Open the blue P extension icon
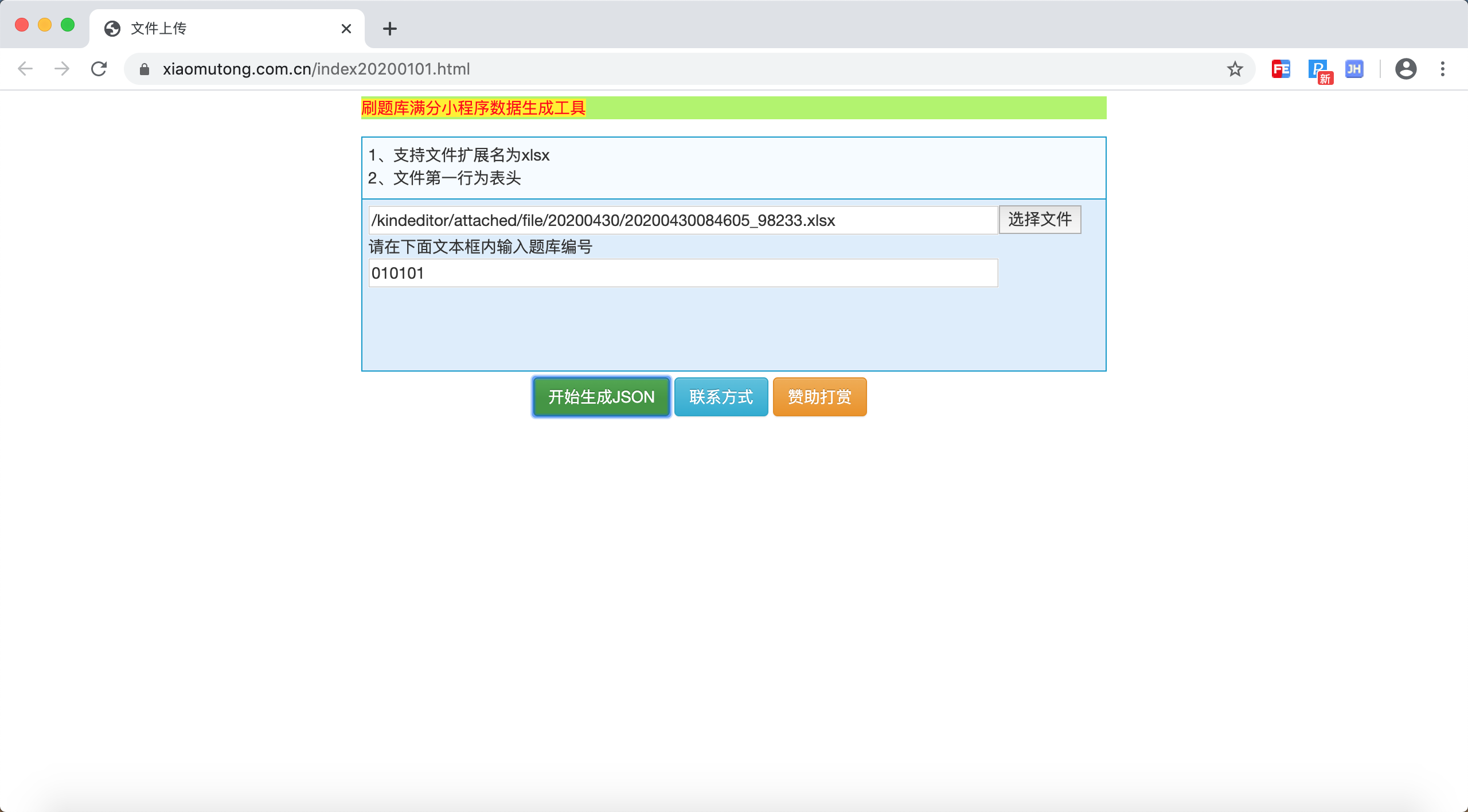The width and height of the screenshot is (1468, 812). pos(1318,69)
